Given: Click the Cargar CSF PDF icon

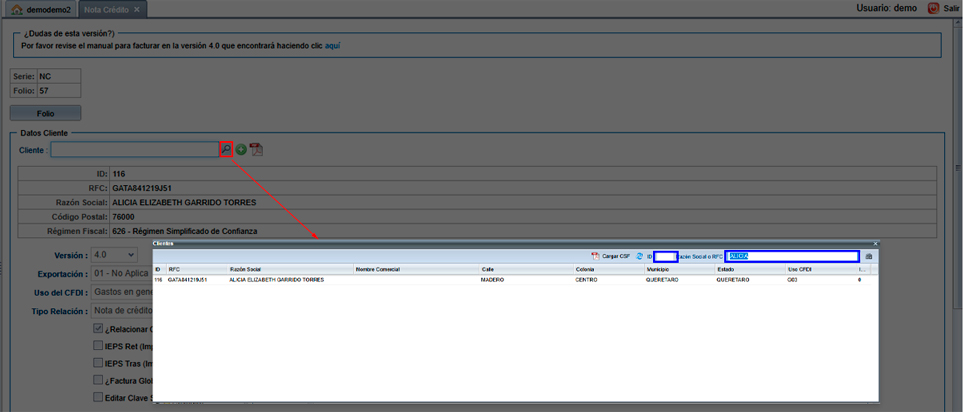Looking at the screenshot, I should tap(595, 256).
